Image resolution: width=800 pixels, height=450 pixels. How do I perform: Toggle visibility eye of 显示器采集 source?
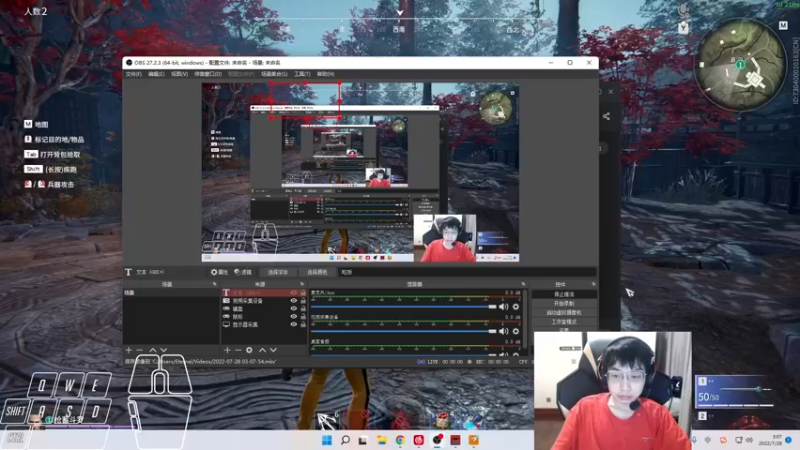click(293, 324)
